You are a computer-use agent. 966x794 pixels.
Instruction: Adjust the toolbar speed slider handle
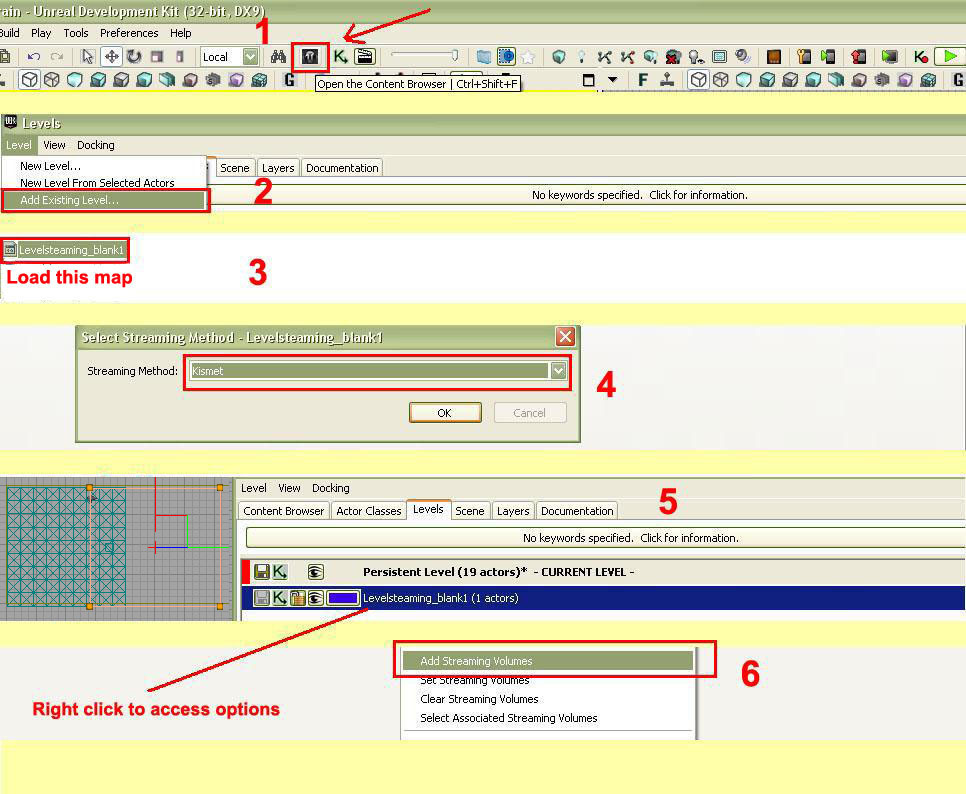tap(455, 56)
